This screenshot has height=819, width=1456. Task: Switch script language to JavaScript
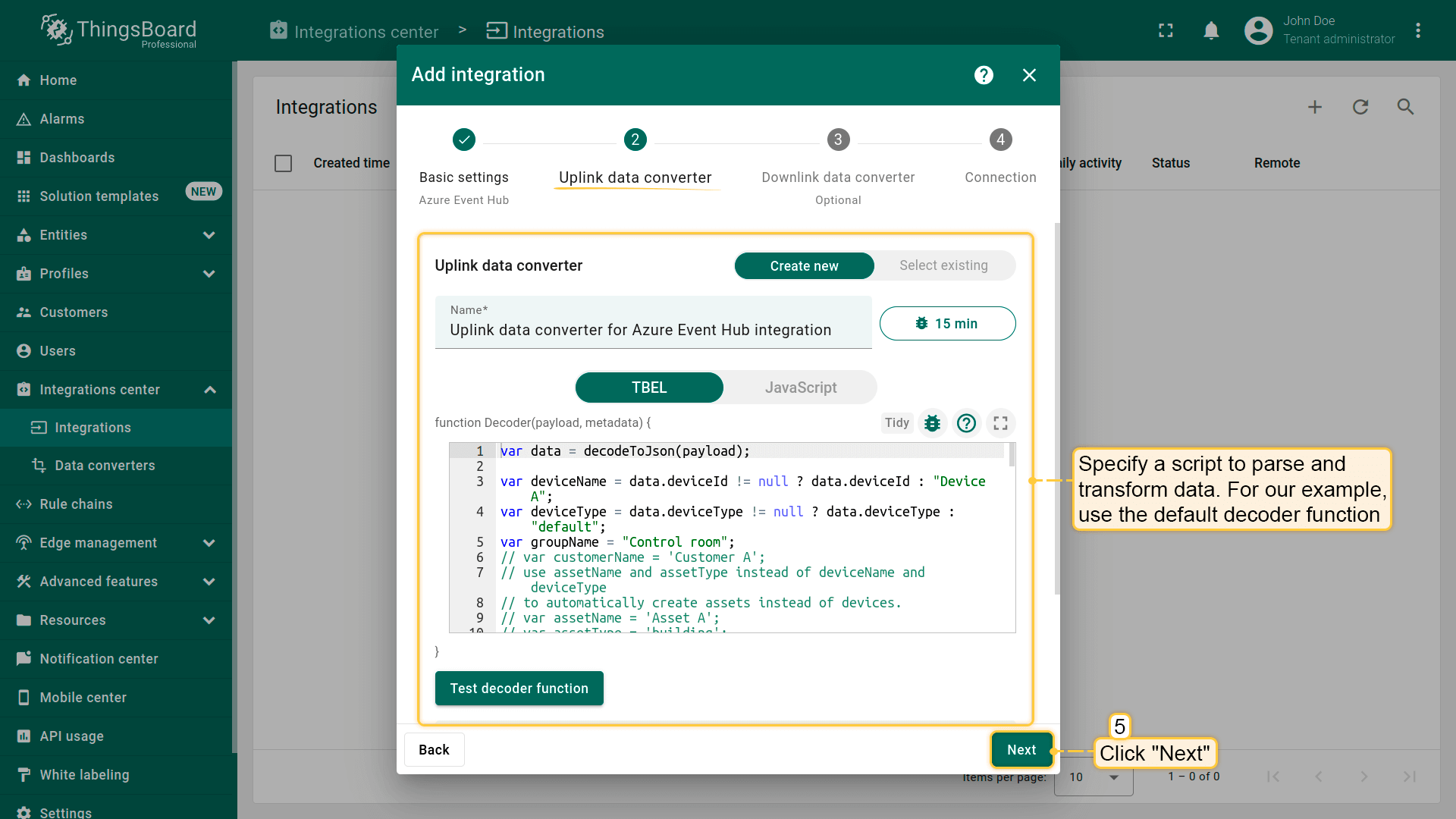pos(800,388)
